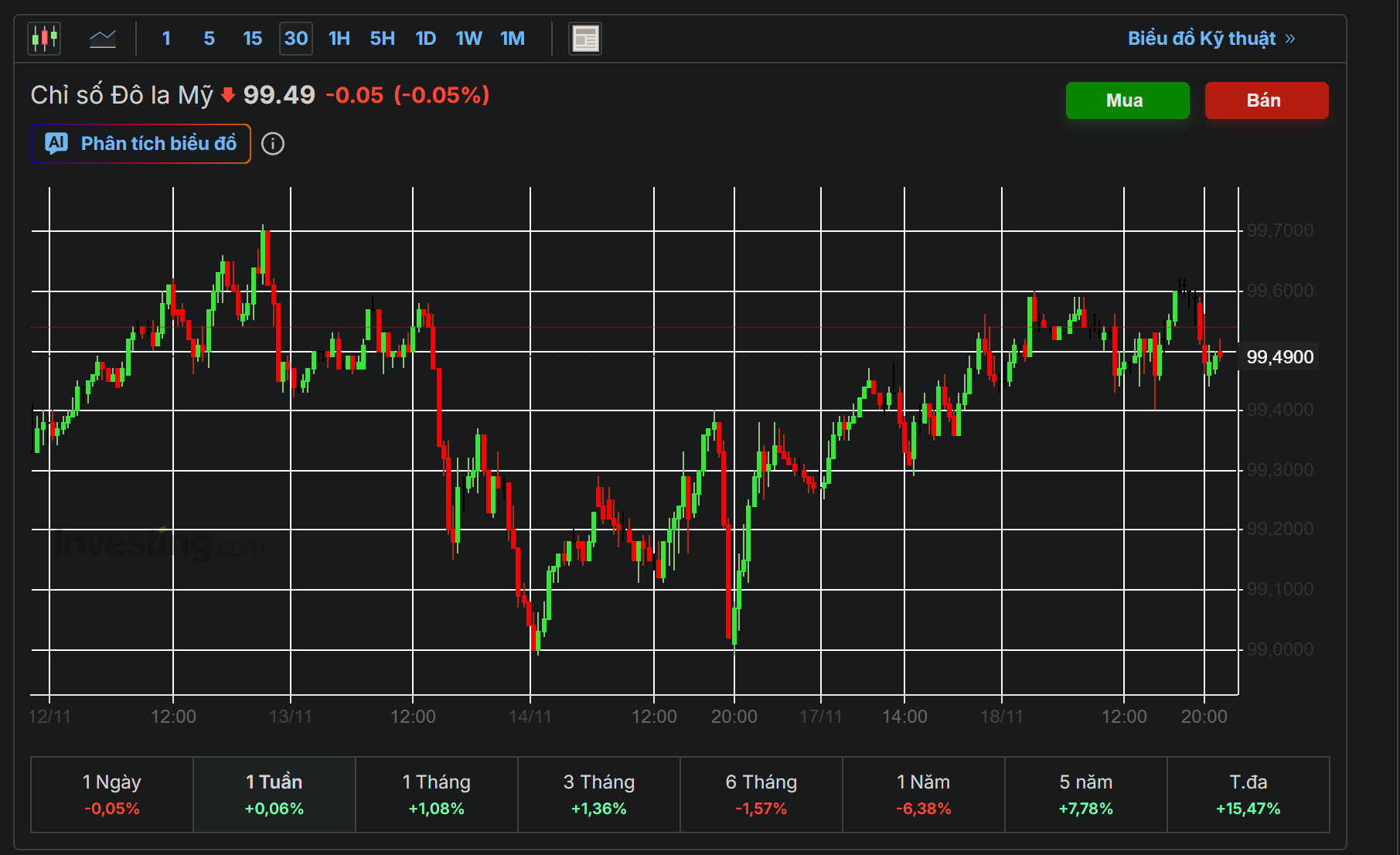Open the Biểu đồ Kỹ thuật link

pyautogui.click(x=1211, y=39)
